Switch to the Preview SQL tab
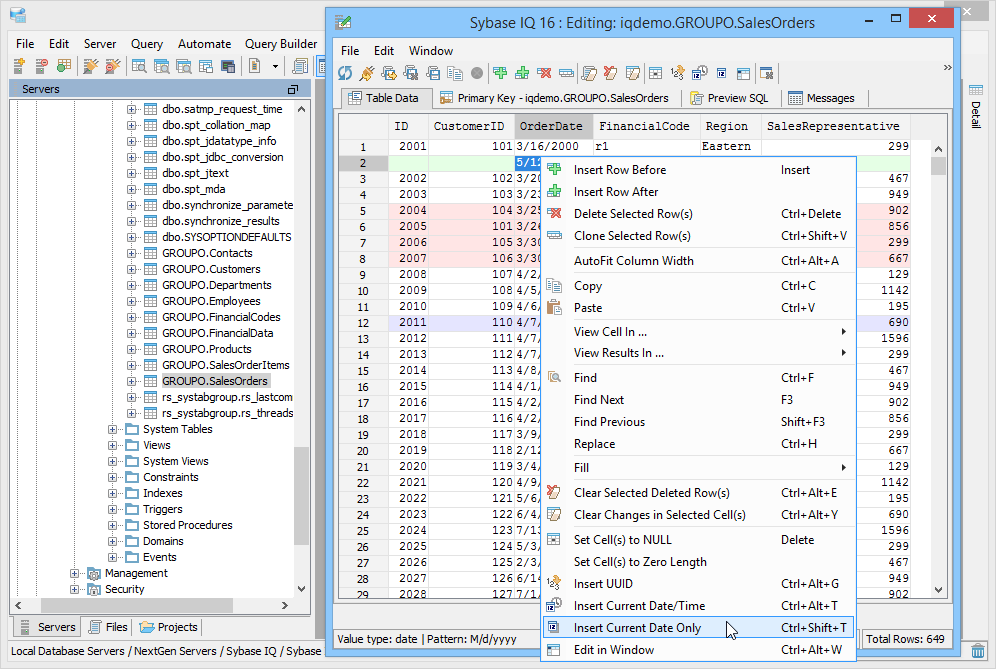This screenshot has height=669, width=996. 729,98
